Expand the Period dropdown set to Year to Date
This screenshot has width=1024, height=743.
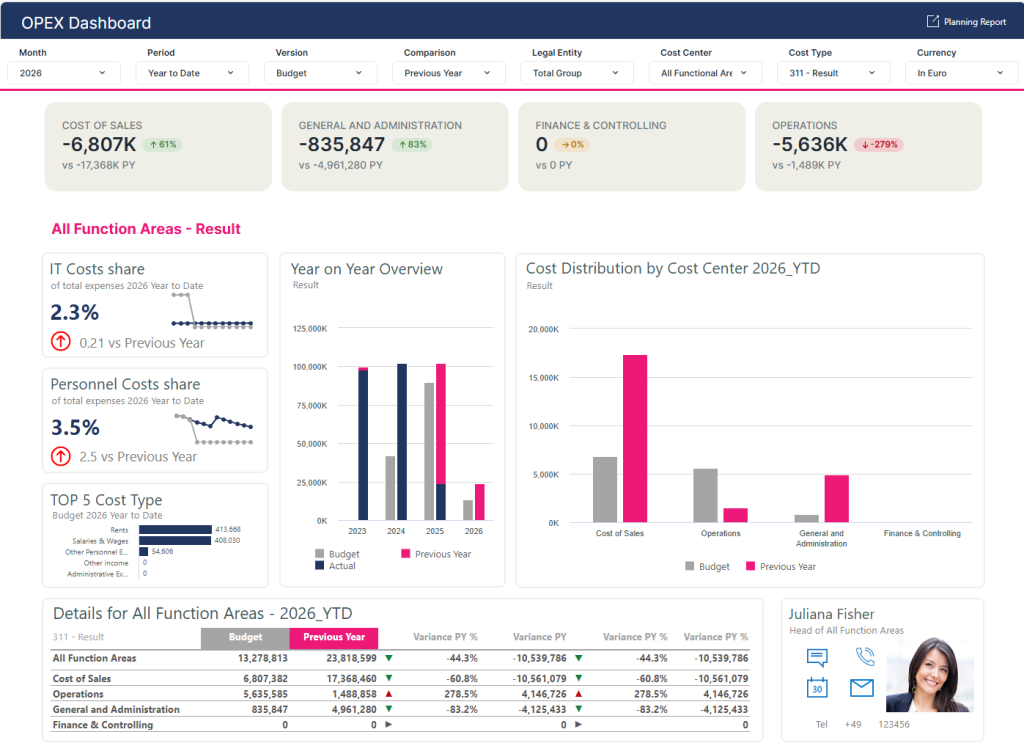point(191,73)
